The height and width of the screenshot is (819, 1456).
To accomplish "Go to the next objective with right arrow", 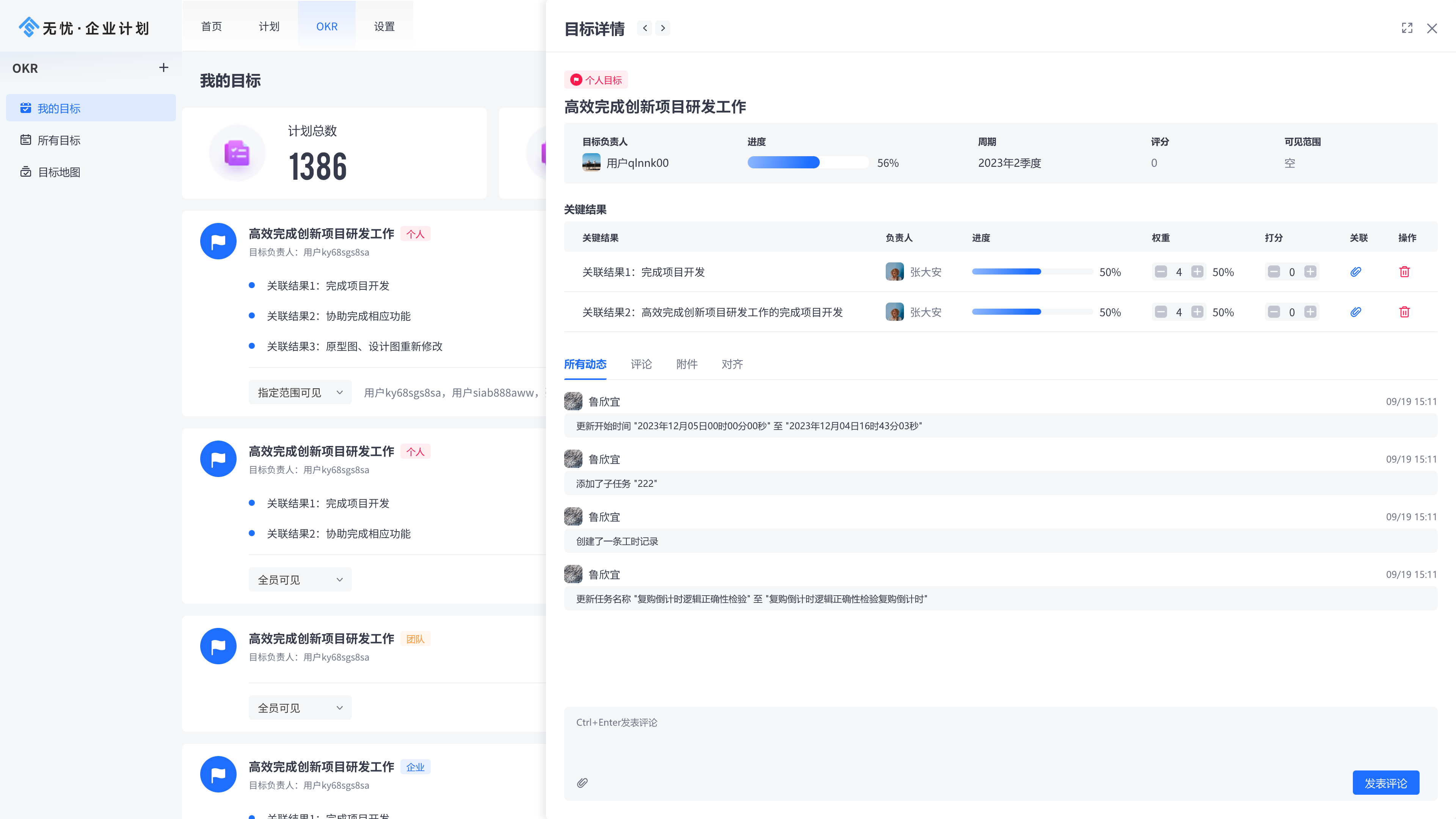I will 663,28.
